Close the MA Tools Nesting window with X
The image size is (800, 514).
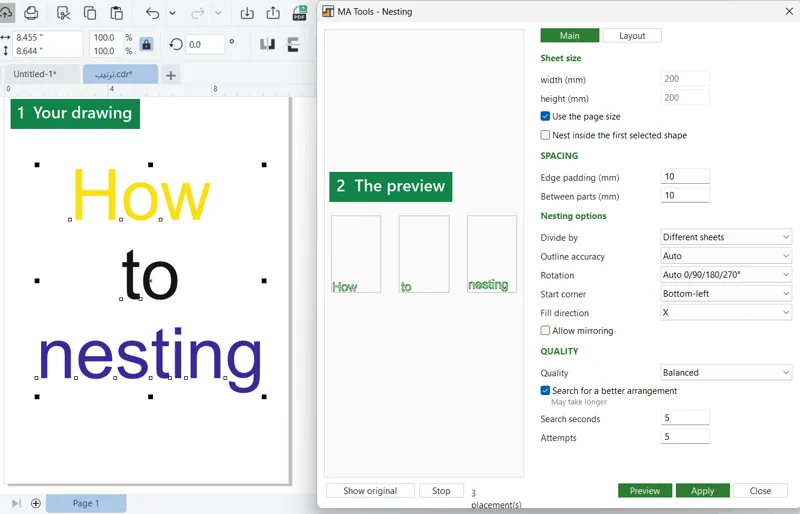789,11
